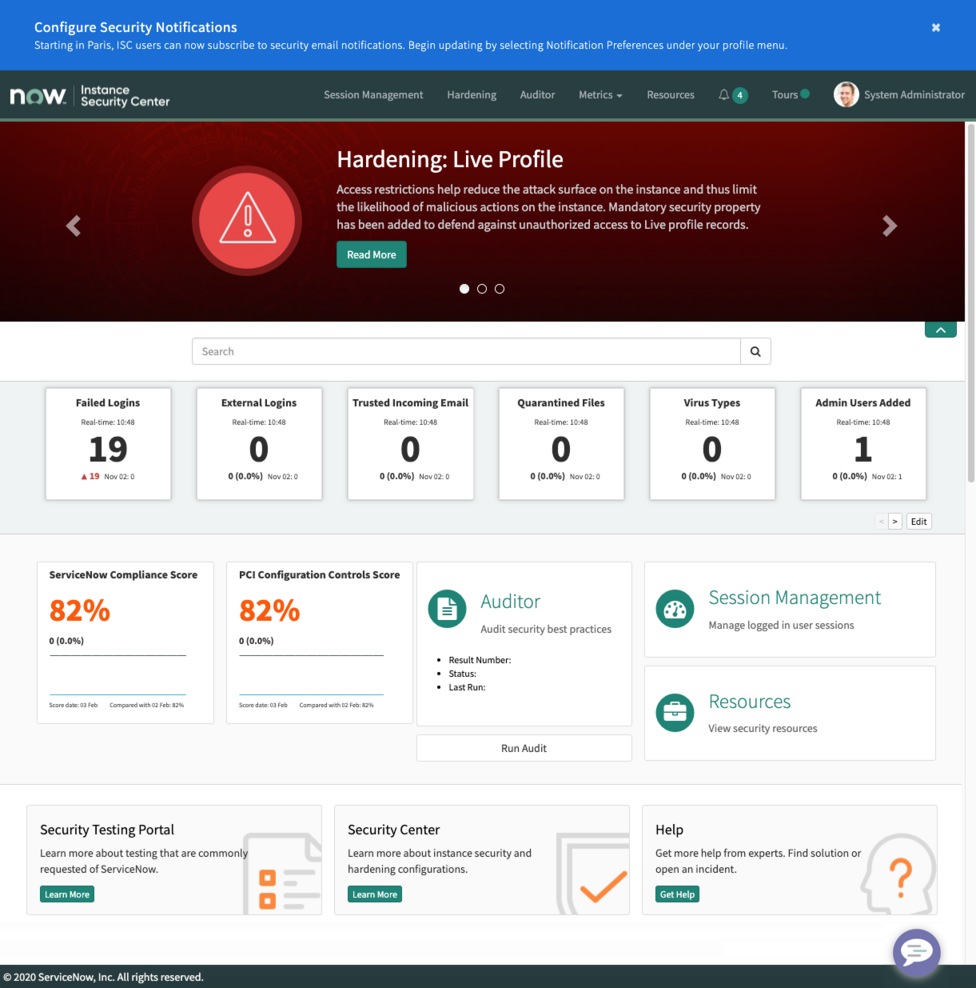Click the Help question mark graphic
This screenshot has height=988, width=976.
pyautogui.click(x=898, y=873)
